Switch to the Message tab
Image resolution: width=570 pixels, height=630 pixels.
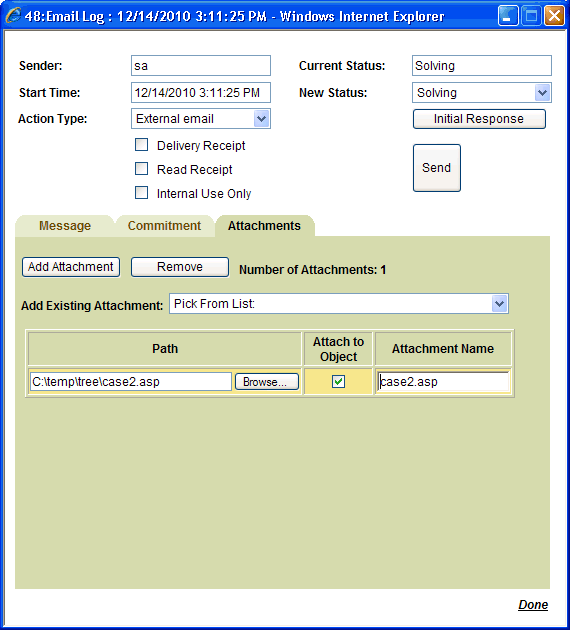click(x=65, y=226)
